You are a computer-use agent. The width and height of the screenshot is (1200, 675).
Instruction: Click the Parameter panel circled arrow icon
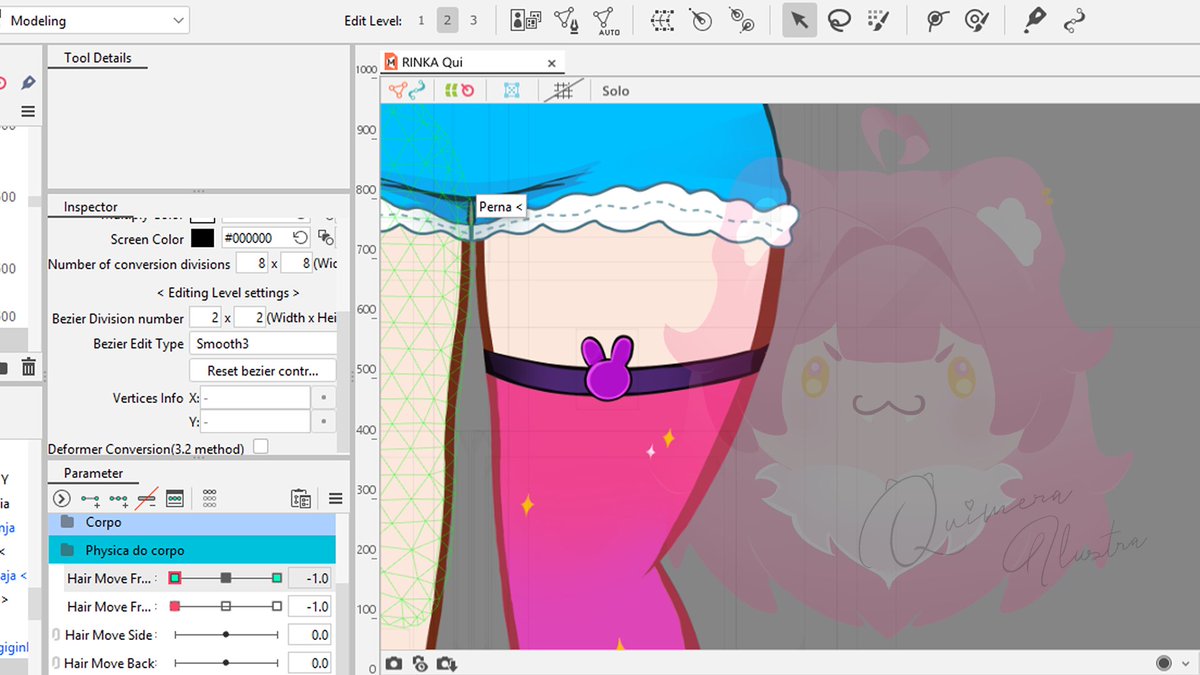coord(62,498)
